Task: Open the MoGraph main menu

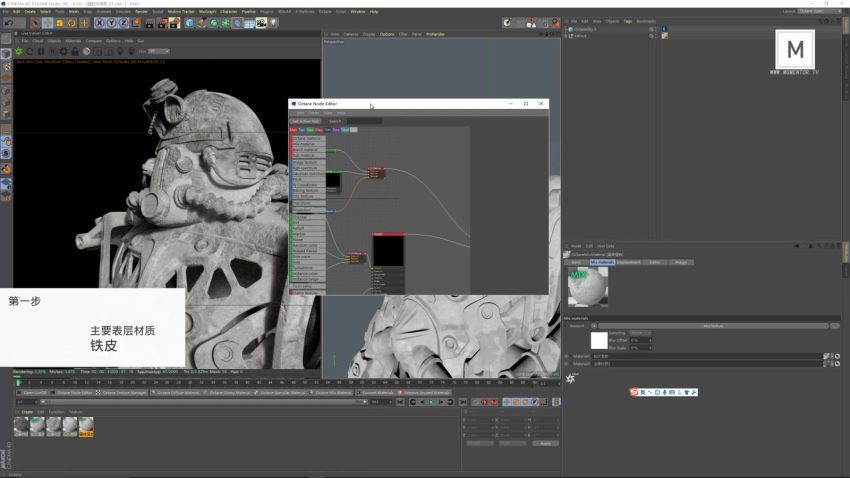Action: click(207, 11)
